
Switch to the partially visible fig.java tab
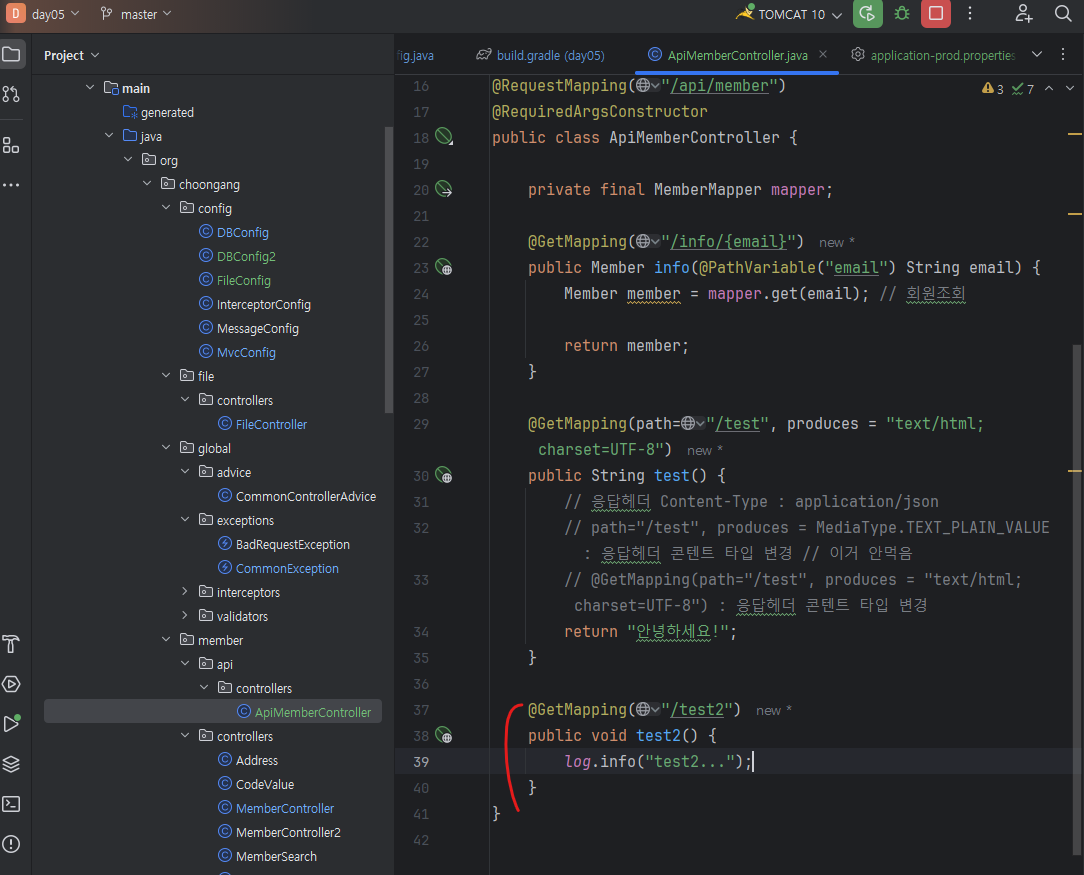416,55
